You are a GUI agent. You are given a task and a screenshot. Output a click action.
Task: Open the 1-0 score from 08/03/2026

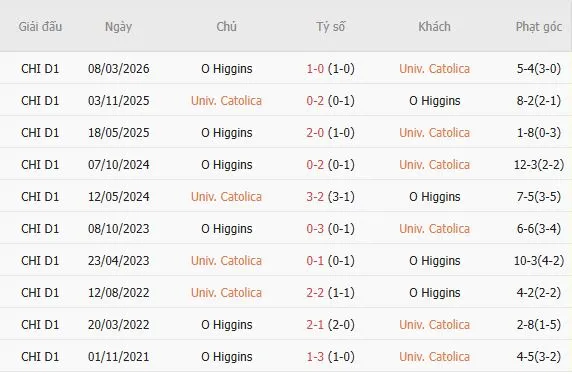click(315, 69)
